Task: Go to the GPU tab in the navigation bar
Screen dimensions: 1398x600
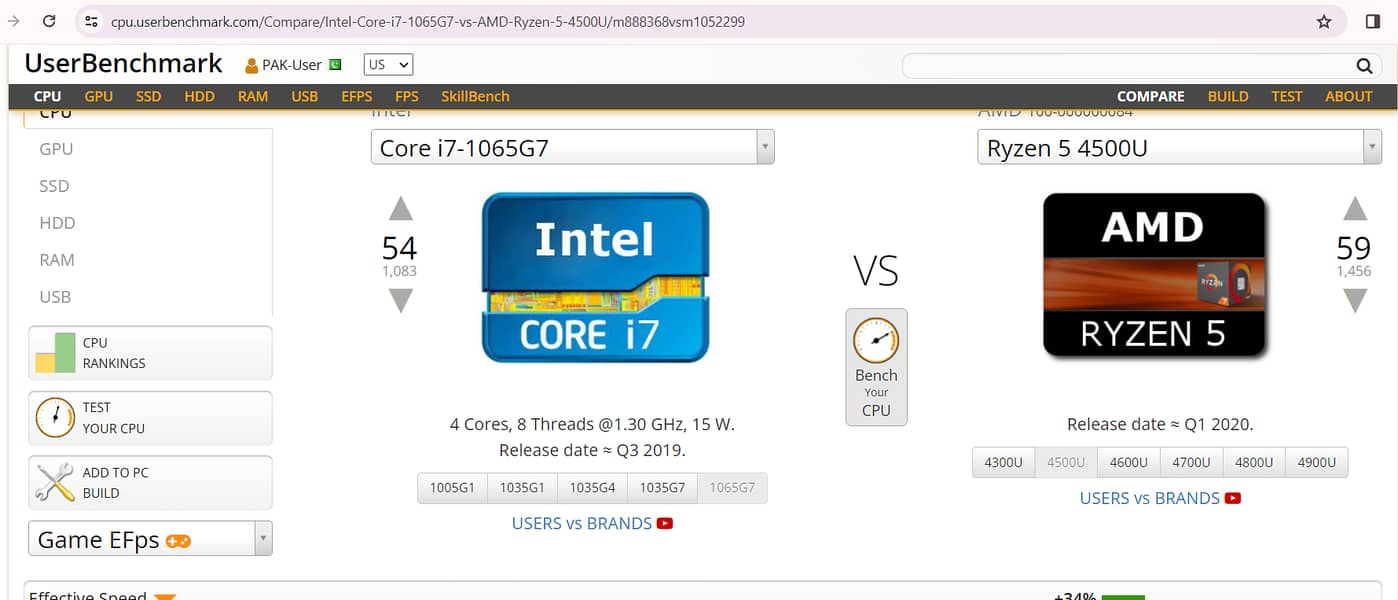Action: (98, 96)
